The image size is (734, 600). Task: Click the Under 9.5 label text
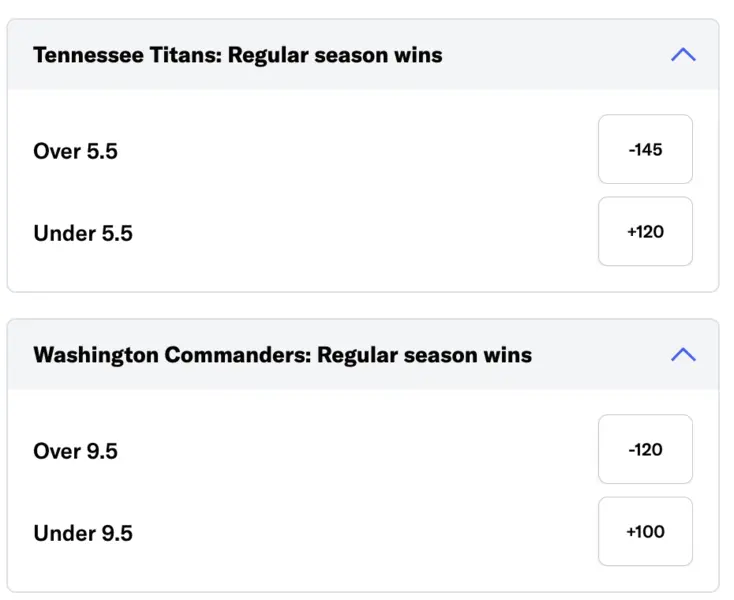83,533
